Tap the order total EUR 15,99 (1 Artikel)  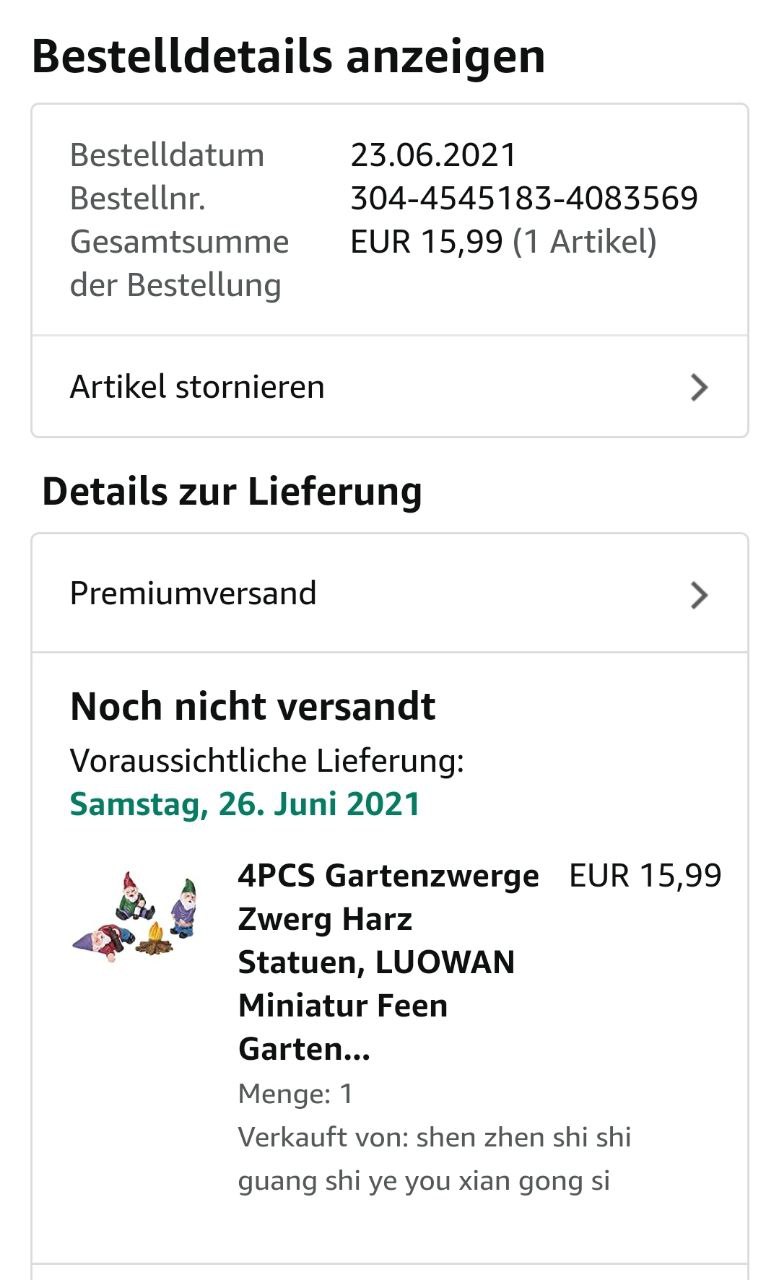tap(503, 241)
